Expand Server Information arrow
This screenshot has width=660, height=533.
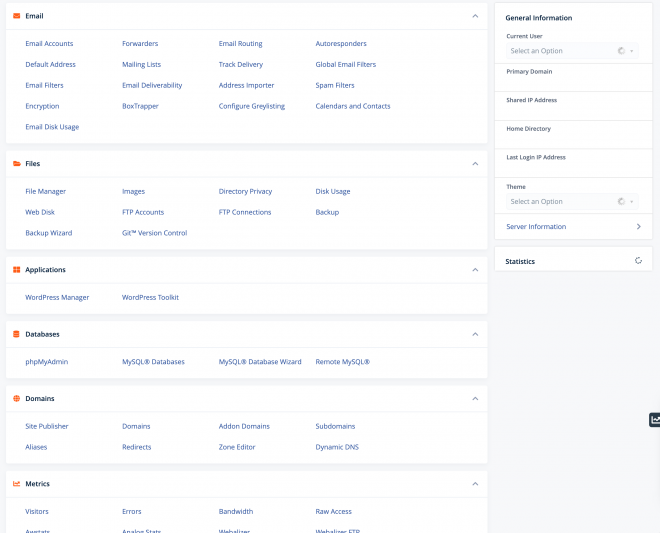639,227
